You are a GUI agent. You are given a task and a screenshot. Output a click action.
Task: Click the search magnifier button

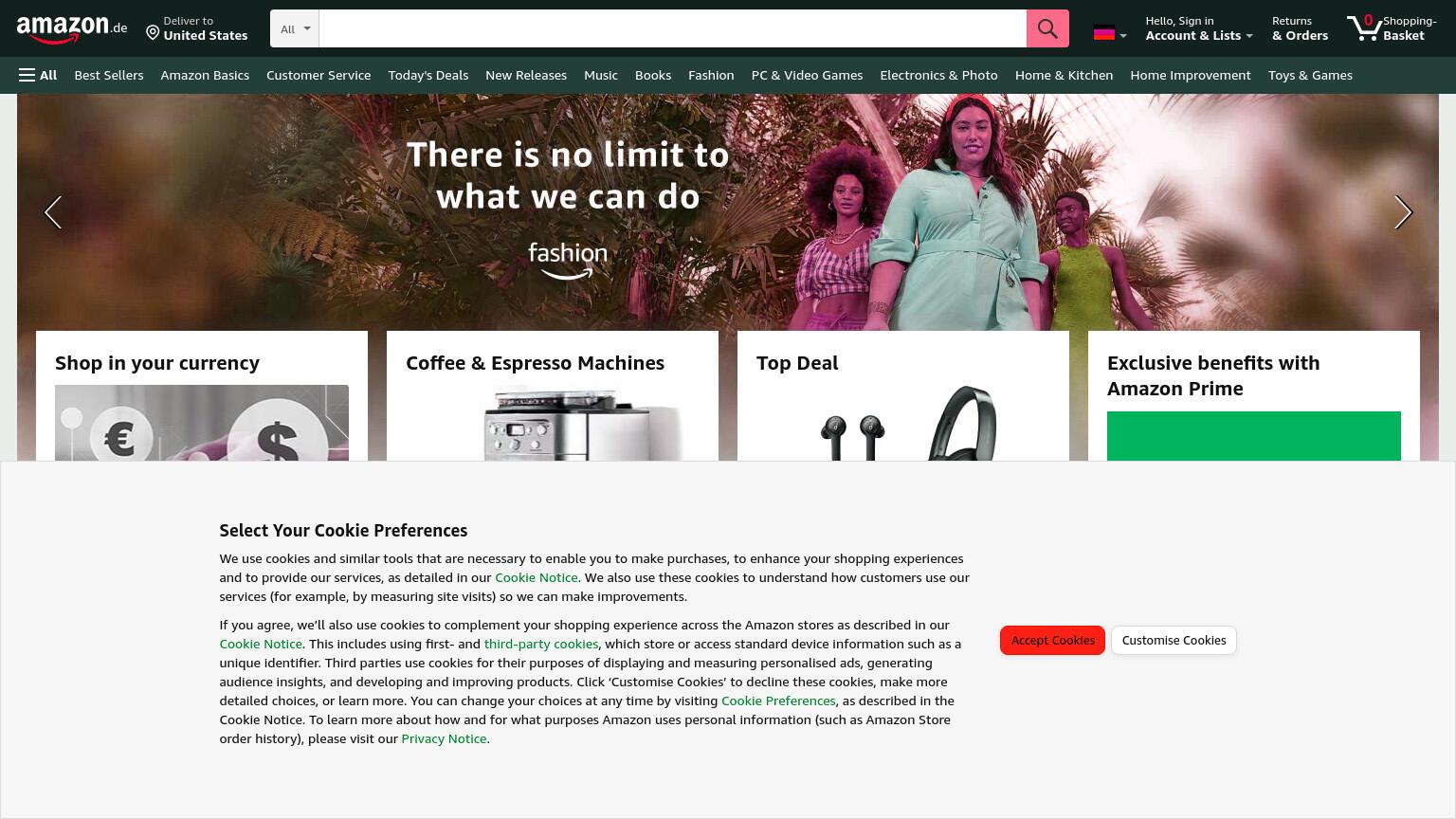click(1047, 28)
